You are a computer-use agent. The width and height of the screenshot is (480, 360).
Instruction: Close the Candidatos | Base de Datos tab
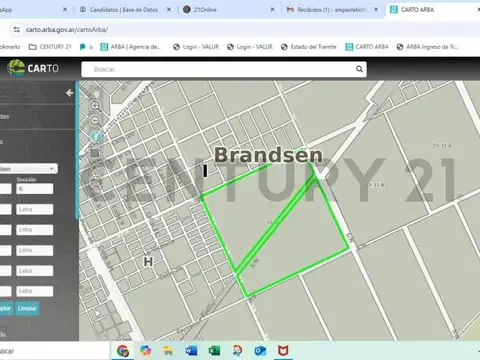pyautogui.click(x=169, y=10)
